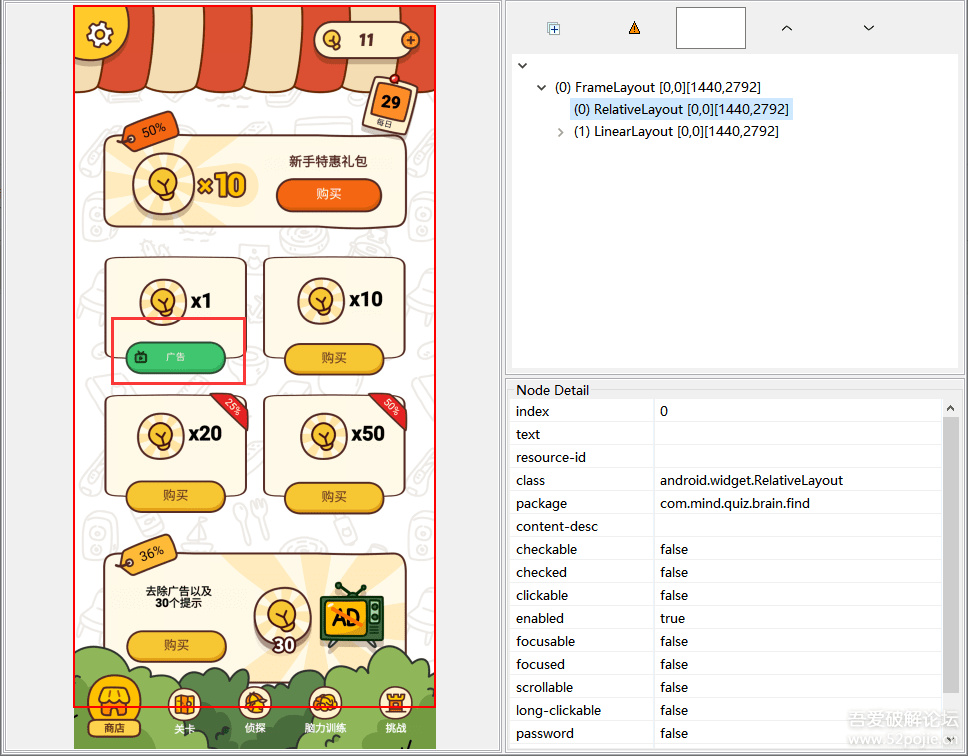Viewport: 968px width, 756px height.
Task: Click the expand-all plus icon in toolbar
Action: (553, 28)
